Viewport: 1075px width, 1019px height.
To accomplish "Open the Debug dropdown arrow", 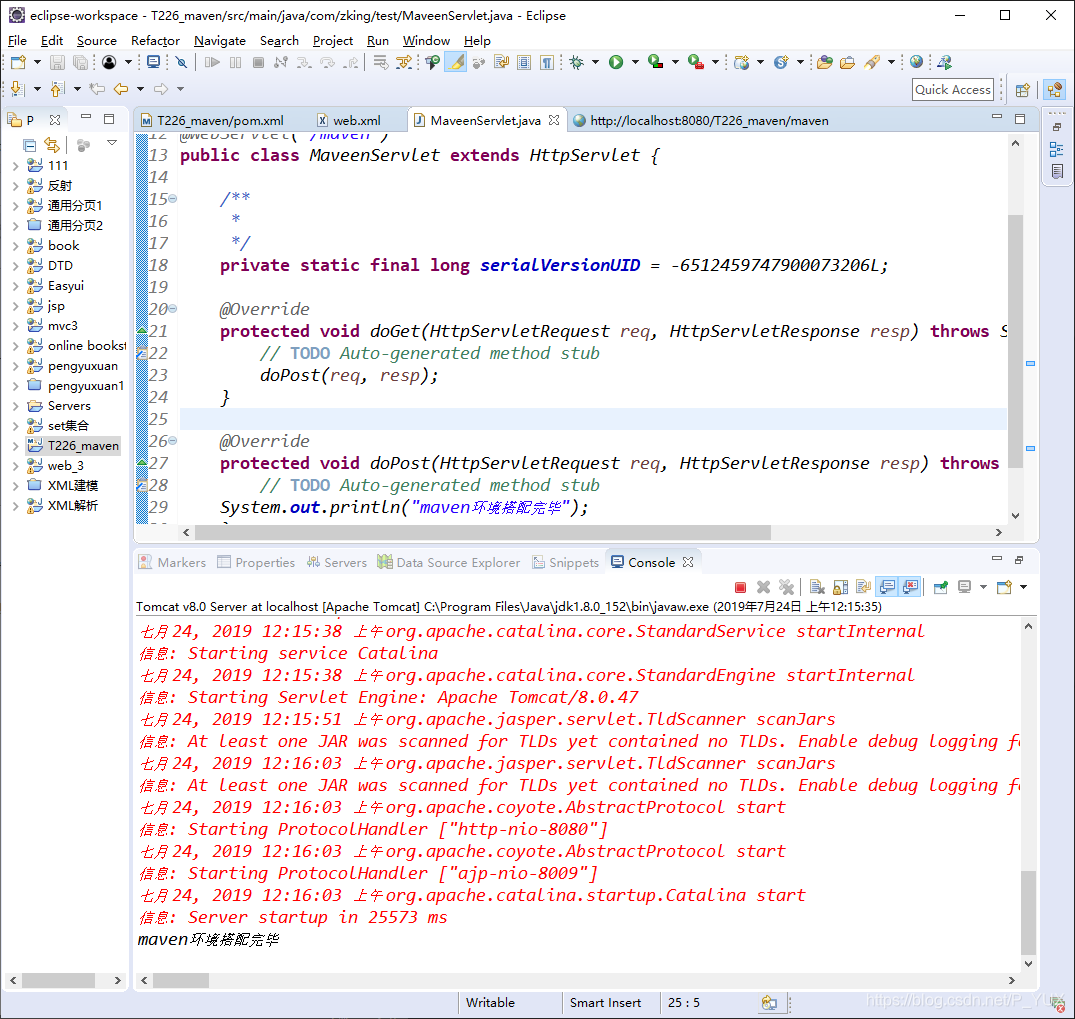I will tap(595, 62).
